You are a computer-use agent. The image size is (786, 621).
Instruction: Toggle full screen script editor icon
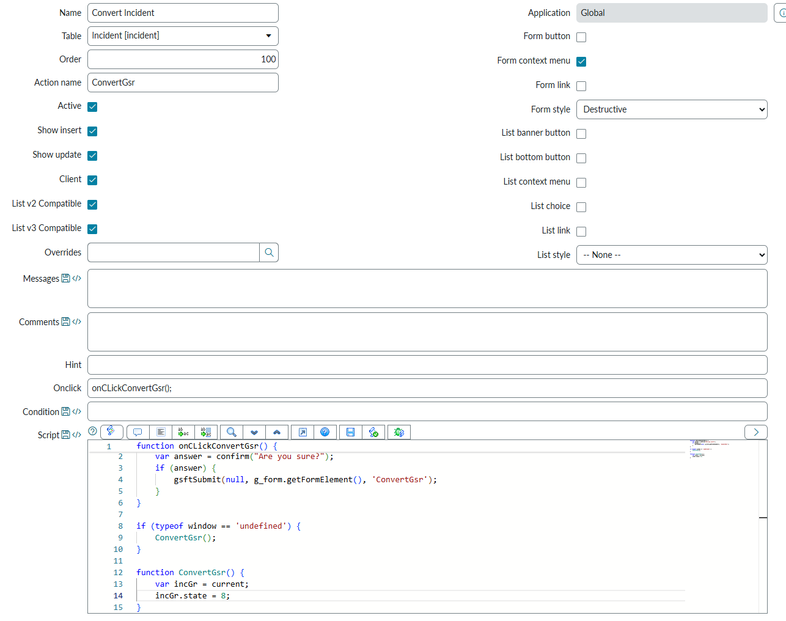click(x=302, y=432)
